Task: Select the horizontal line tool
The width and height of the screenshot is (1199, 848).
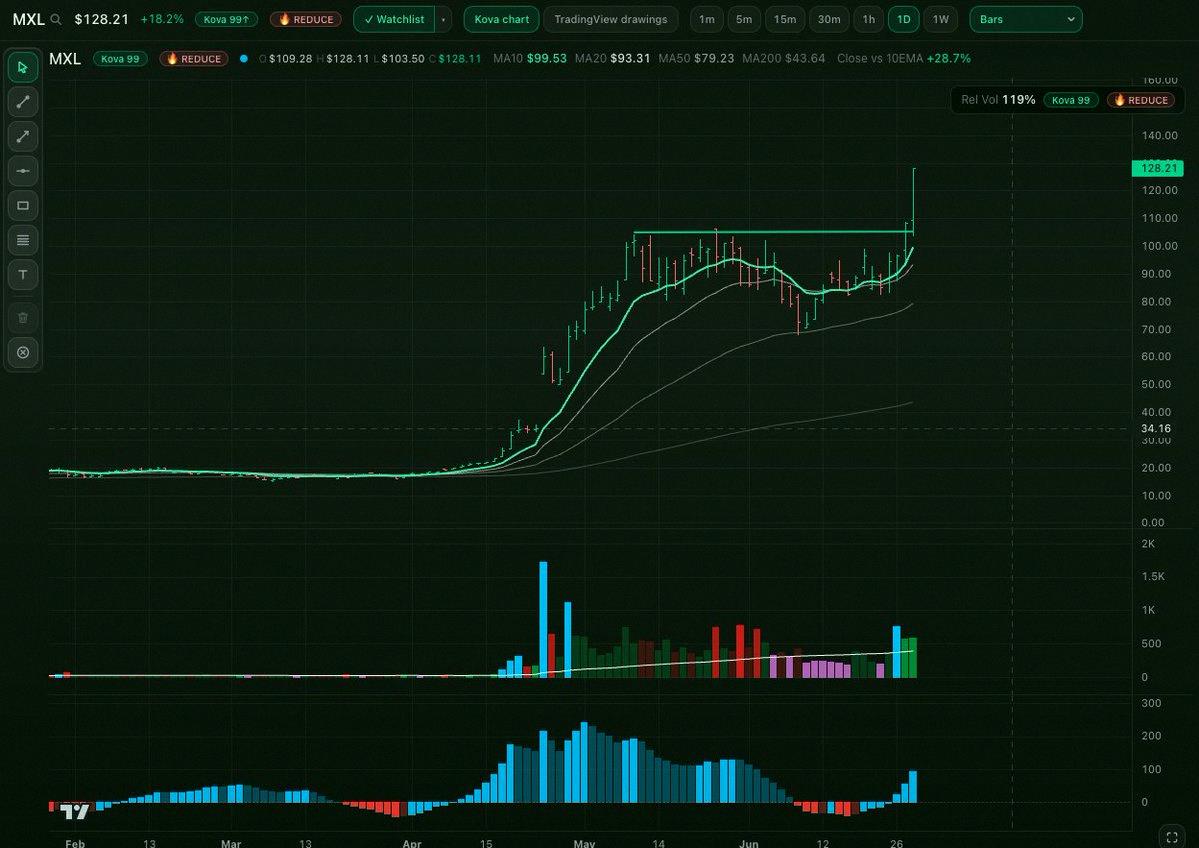Action: [23, 171]
